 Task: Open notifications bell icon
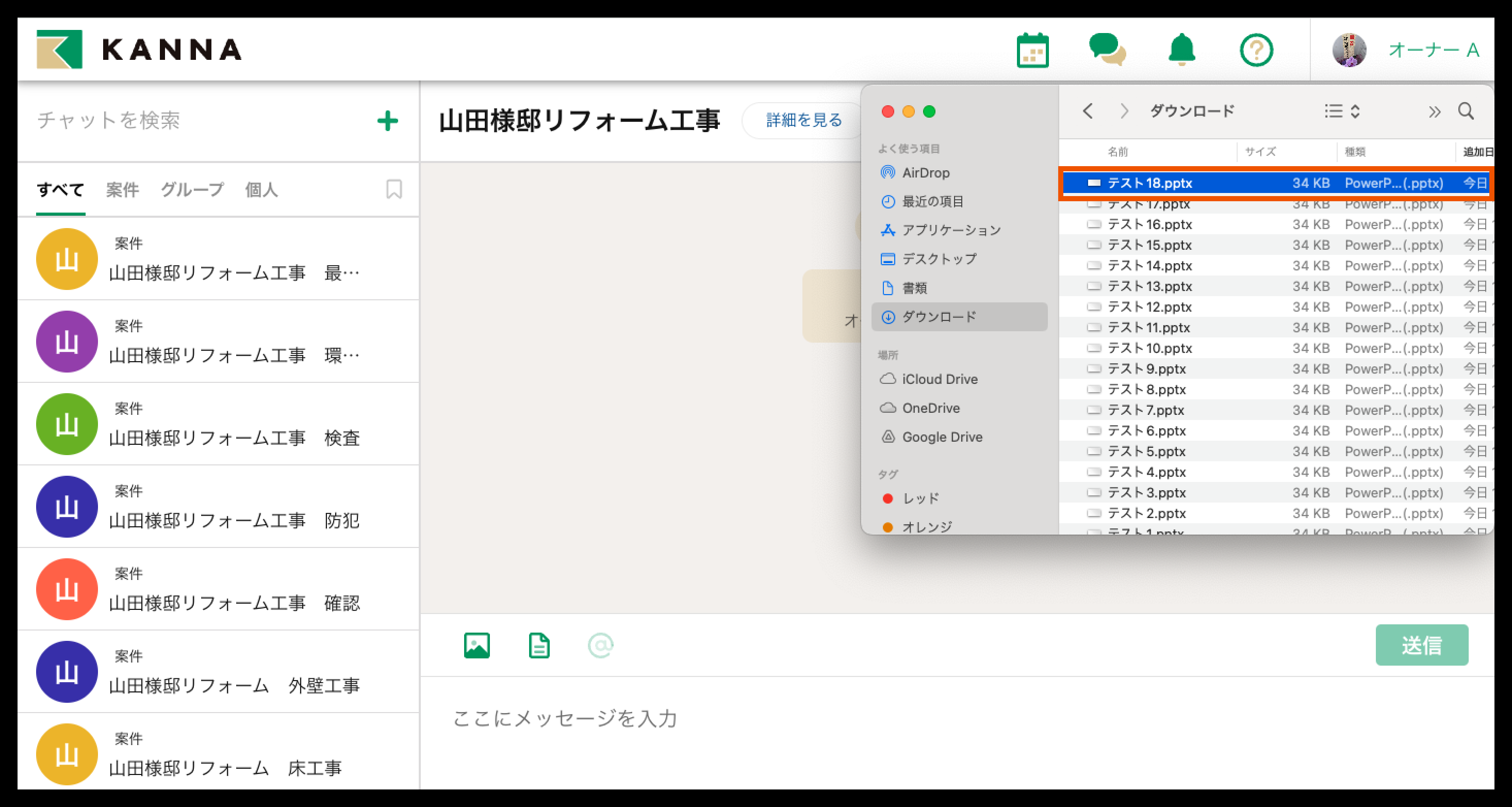click(1181, 50)
